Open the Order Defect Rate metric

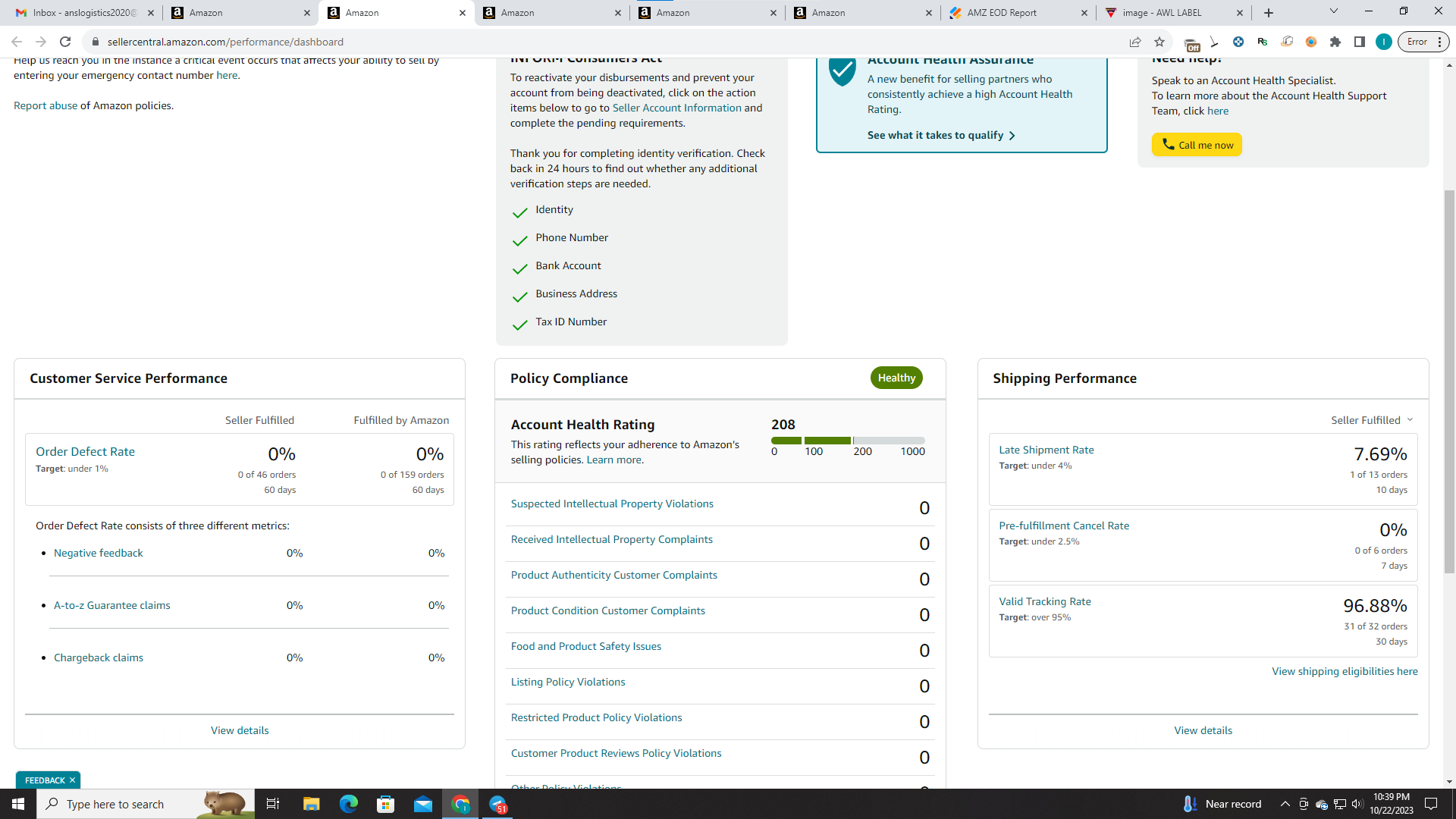tap(85, 451)
